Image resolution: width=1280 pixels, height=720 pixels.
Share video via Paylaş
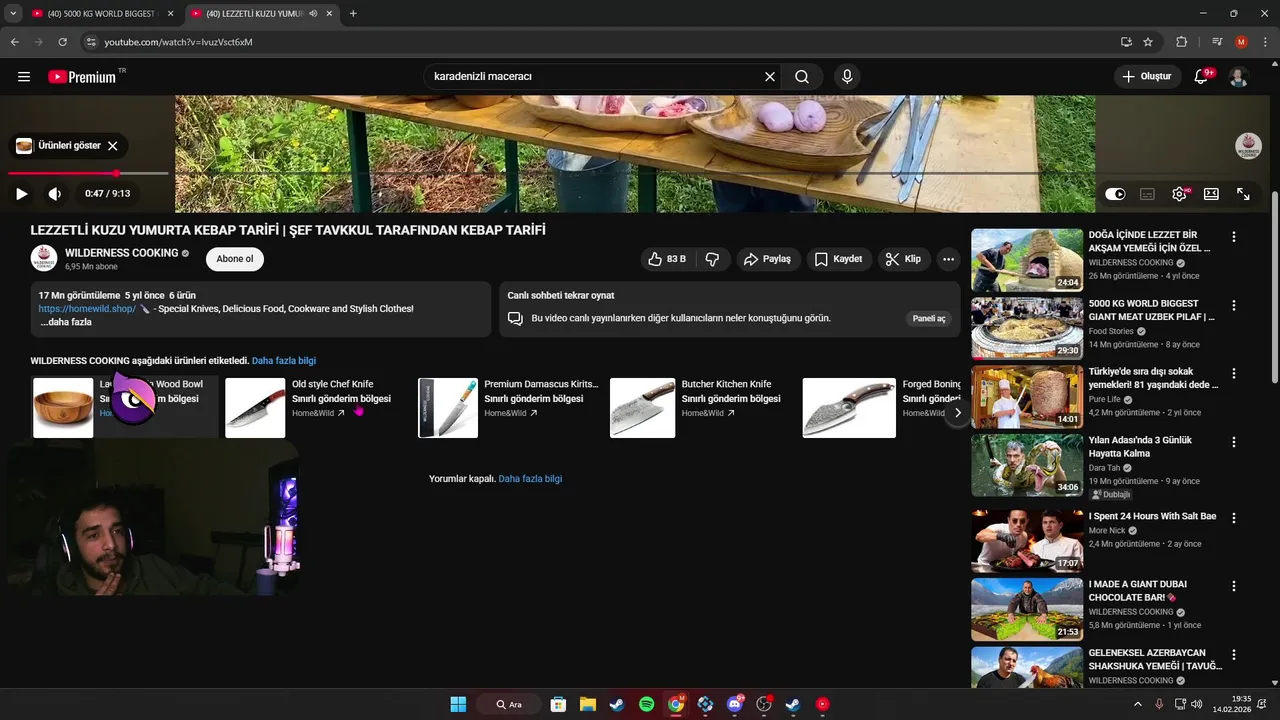[767, 259]
